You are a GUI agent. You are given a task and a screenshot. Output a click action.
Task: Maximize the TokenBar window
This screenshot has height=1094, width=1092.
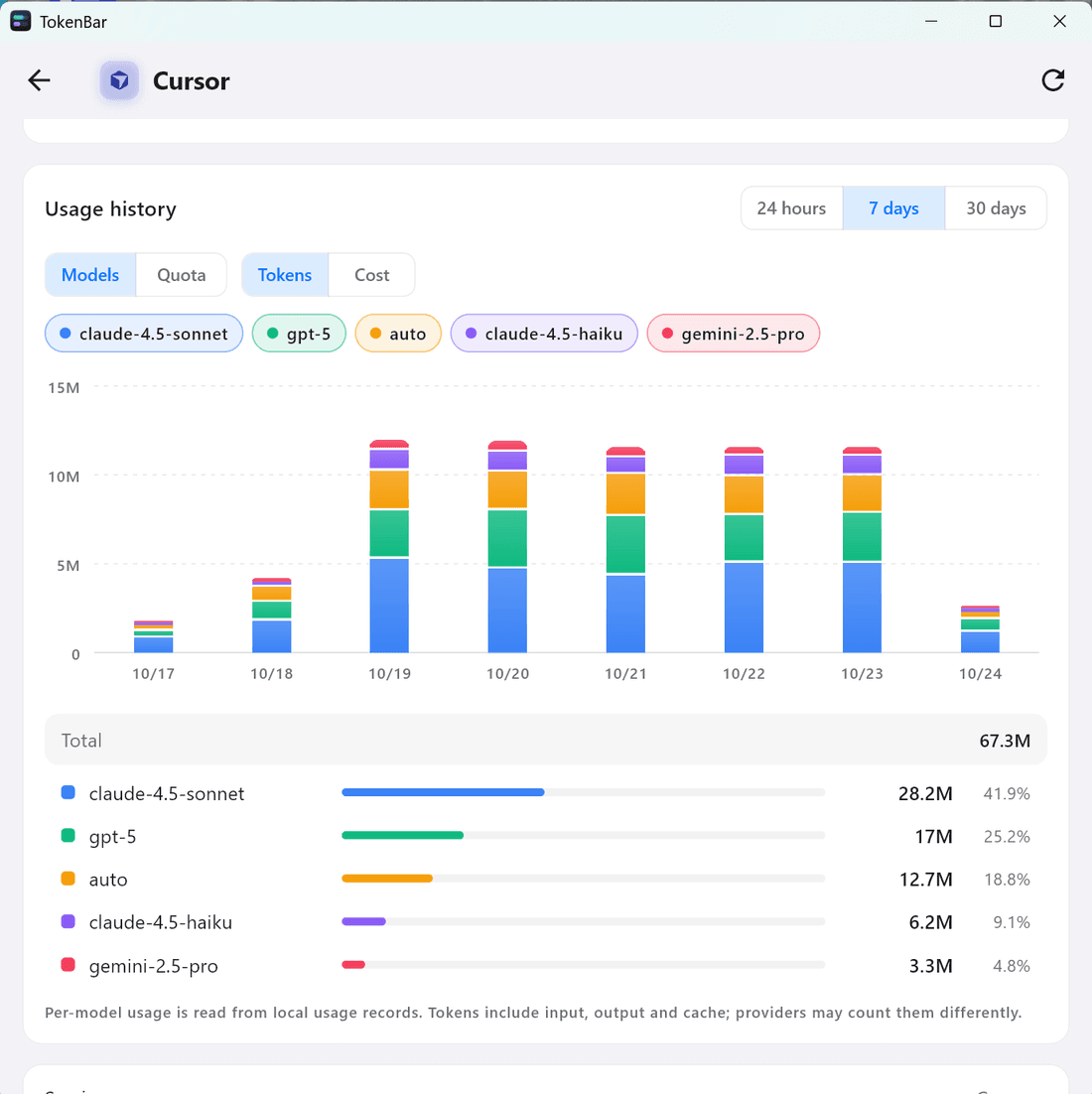[x=996, y=22]
